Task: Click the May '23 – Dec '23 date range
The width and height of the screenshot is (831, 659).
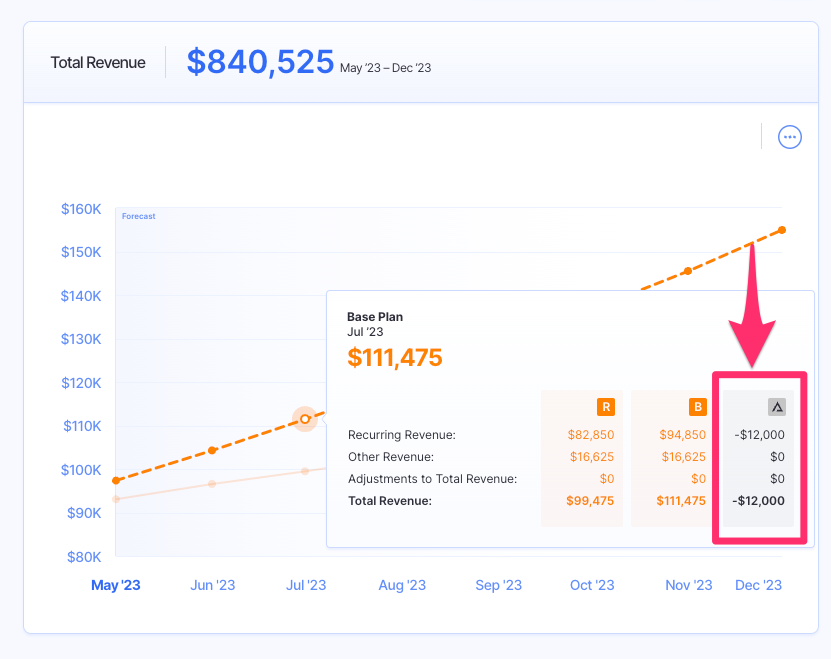Action: click(385, 68)
